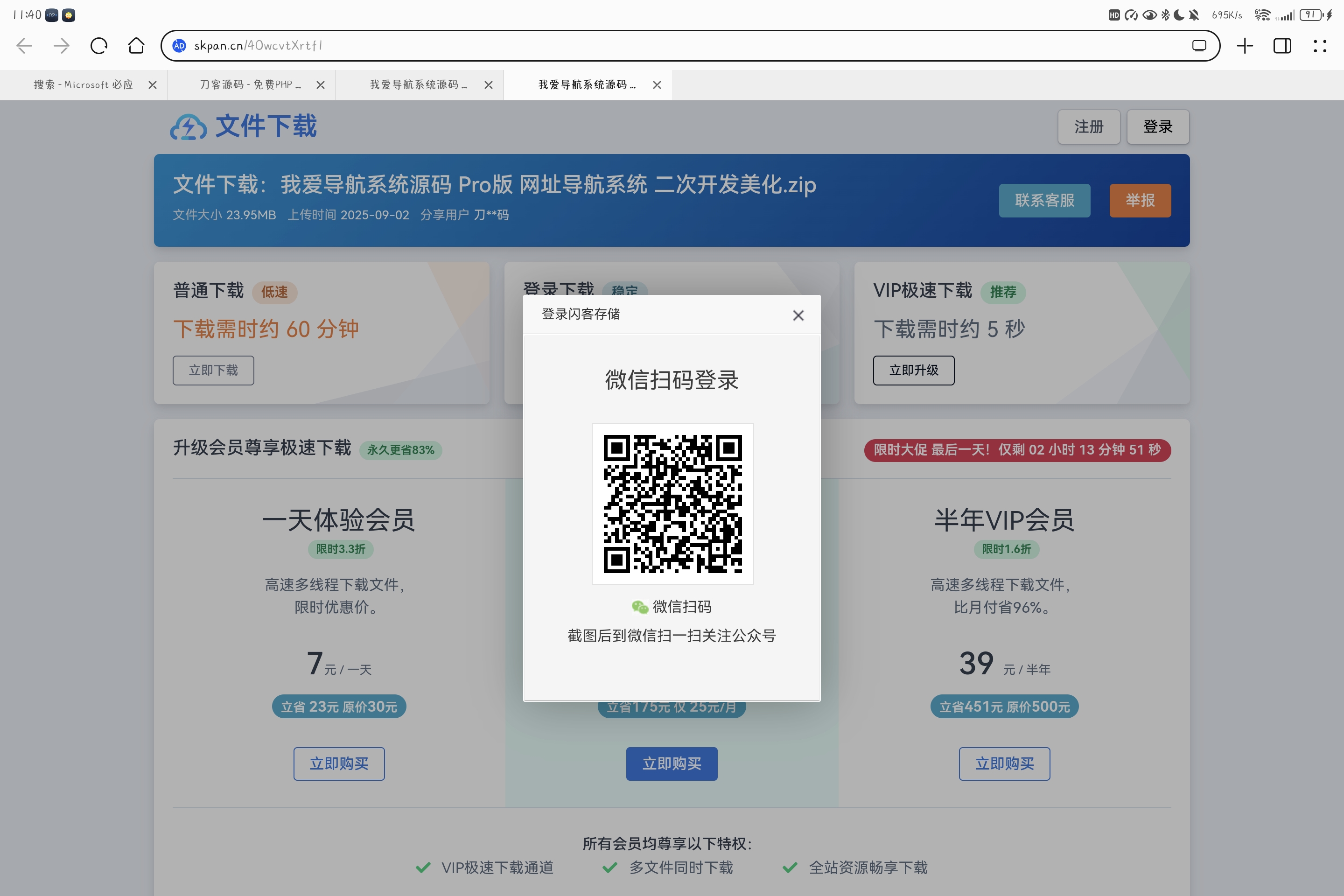This screenshot has height=896, width=1344.
Task: Reload the current page
Action: click(x=98, y=45)
